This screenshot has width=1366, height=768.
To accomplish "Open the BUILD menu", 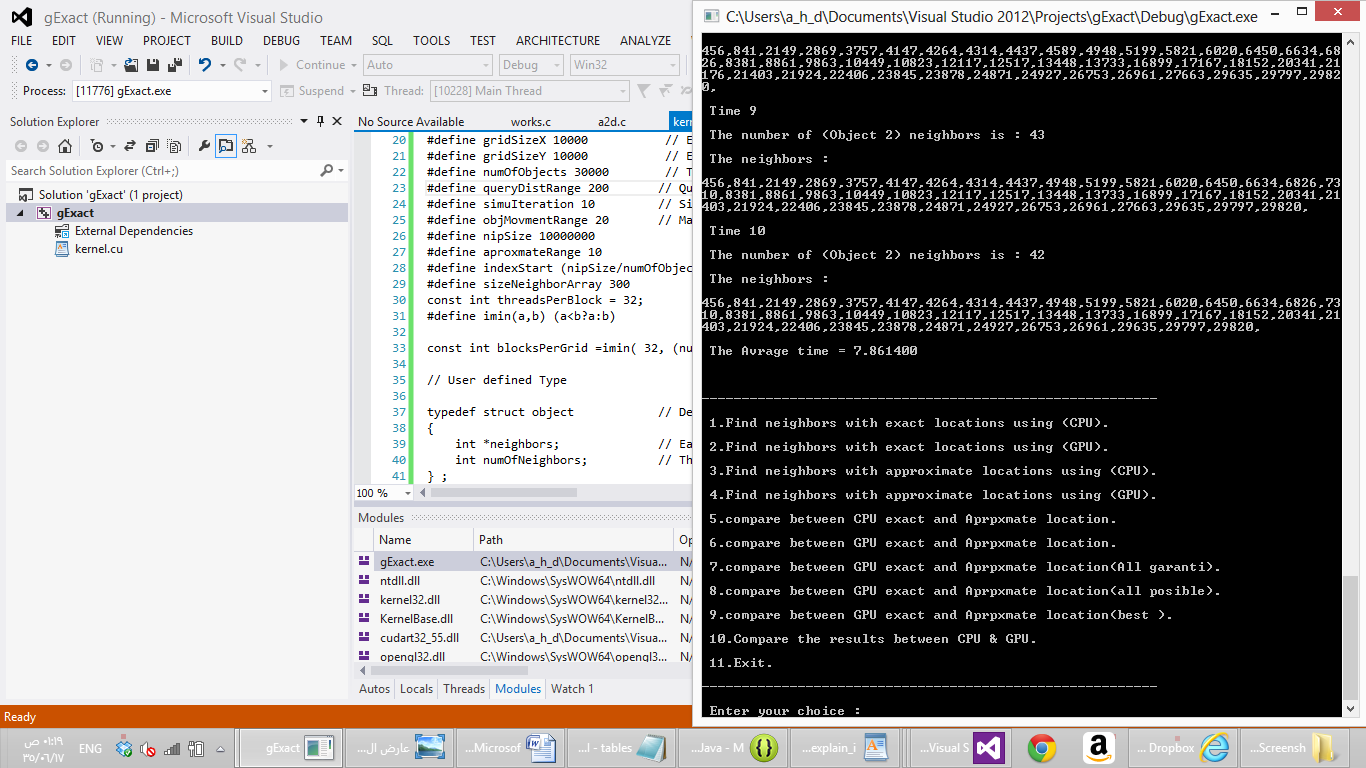I will tap(227, 41).
